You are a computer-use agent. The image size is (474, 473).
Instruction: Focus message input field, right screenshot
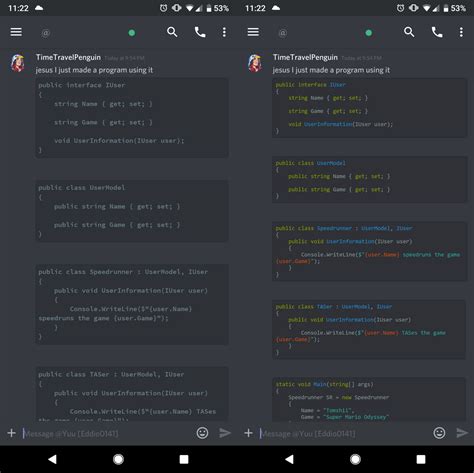(344, 433)
